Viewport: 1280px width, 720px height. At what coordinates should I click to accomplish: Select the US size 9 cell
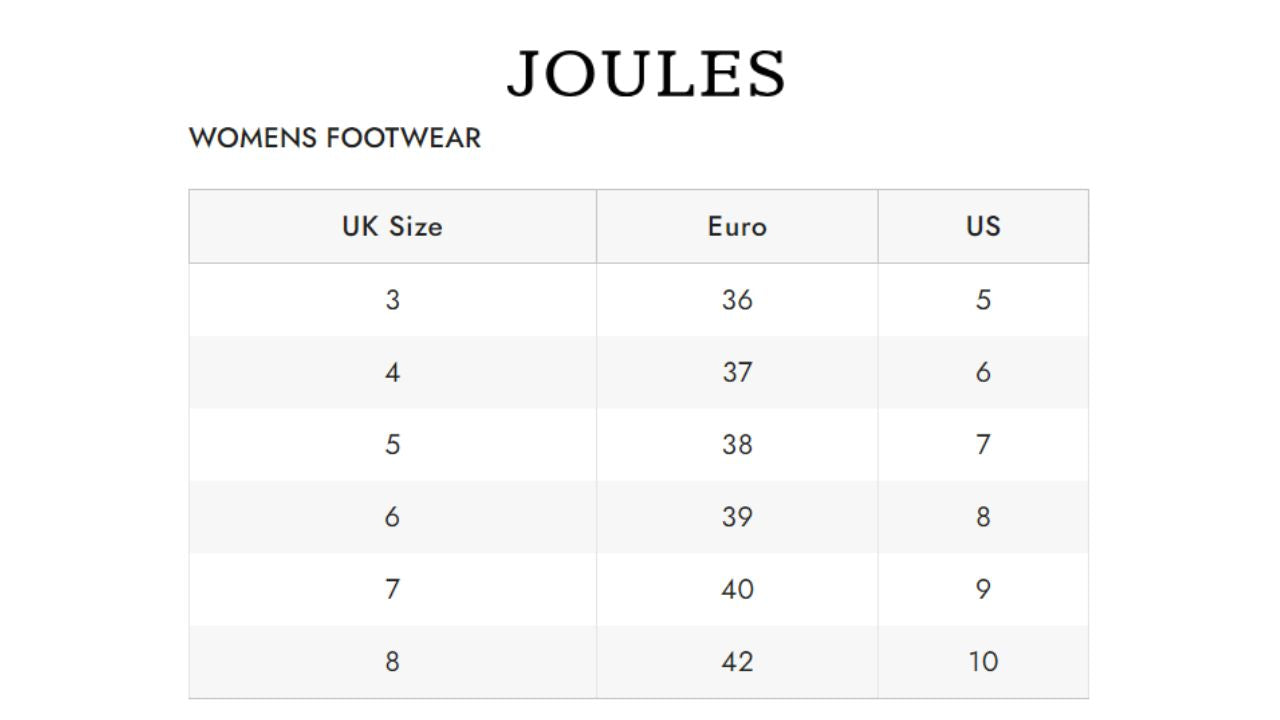(983, 589)
